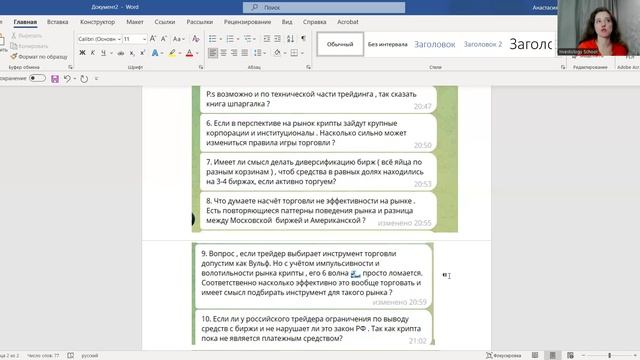This screenshot has width=640, height=360.
Task: Open the Acrobat tab
Action: 348,22
